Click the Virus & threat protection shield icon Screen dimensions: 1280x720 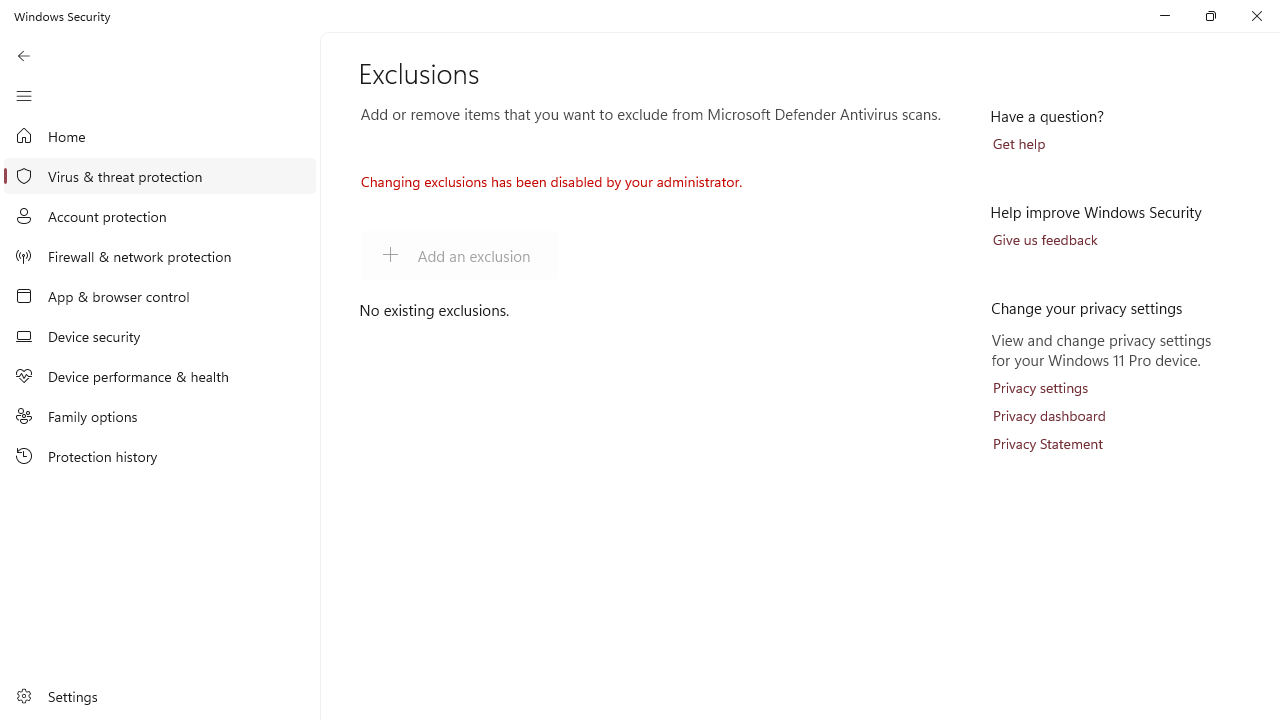pos(24,176)
